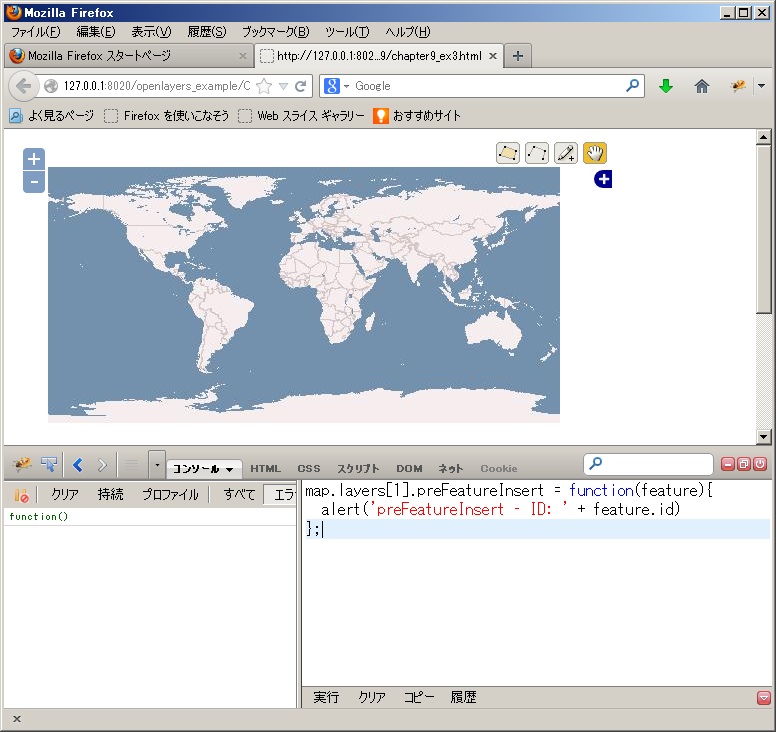Zoom out the map with minus button

(34, 181)
